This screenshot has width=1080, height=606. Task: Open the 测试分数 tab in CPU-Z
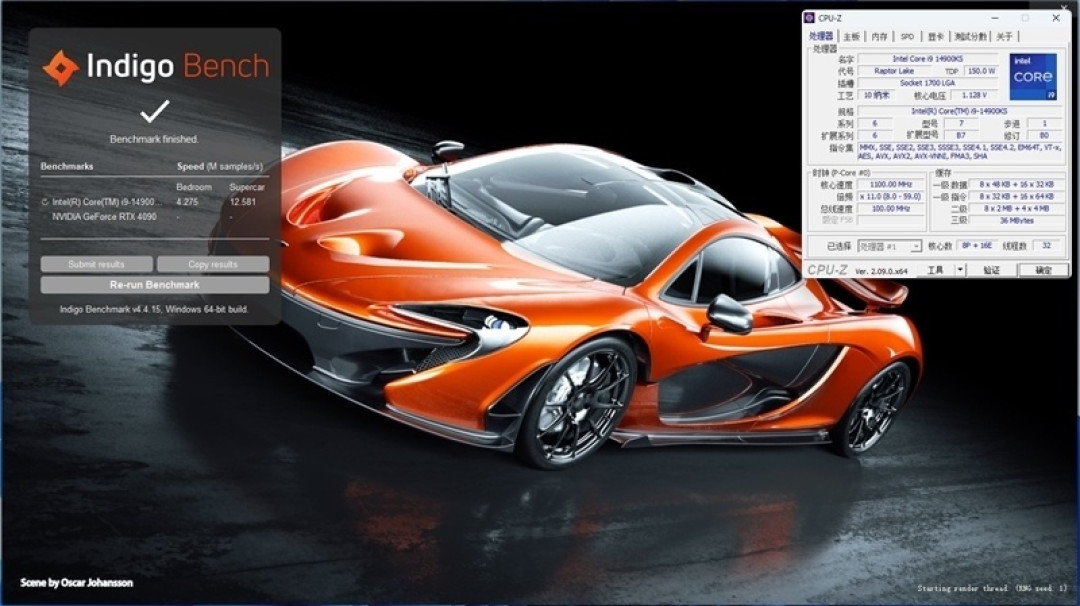pyautogui.click(x=970, y=36)
